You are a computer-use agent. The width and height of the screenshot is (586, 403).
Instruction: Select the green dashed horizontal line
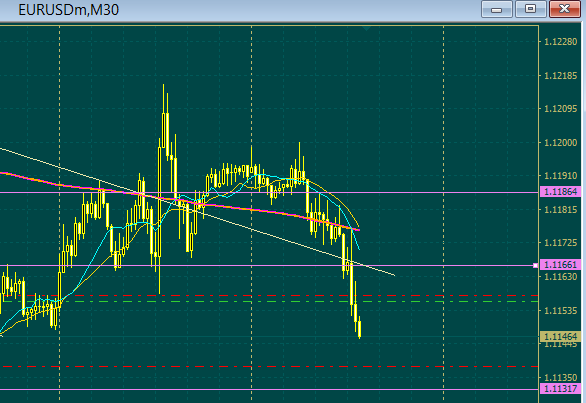pos(269,301)
